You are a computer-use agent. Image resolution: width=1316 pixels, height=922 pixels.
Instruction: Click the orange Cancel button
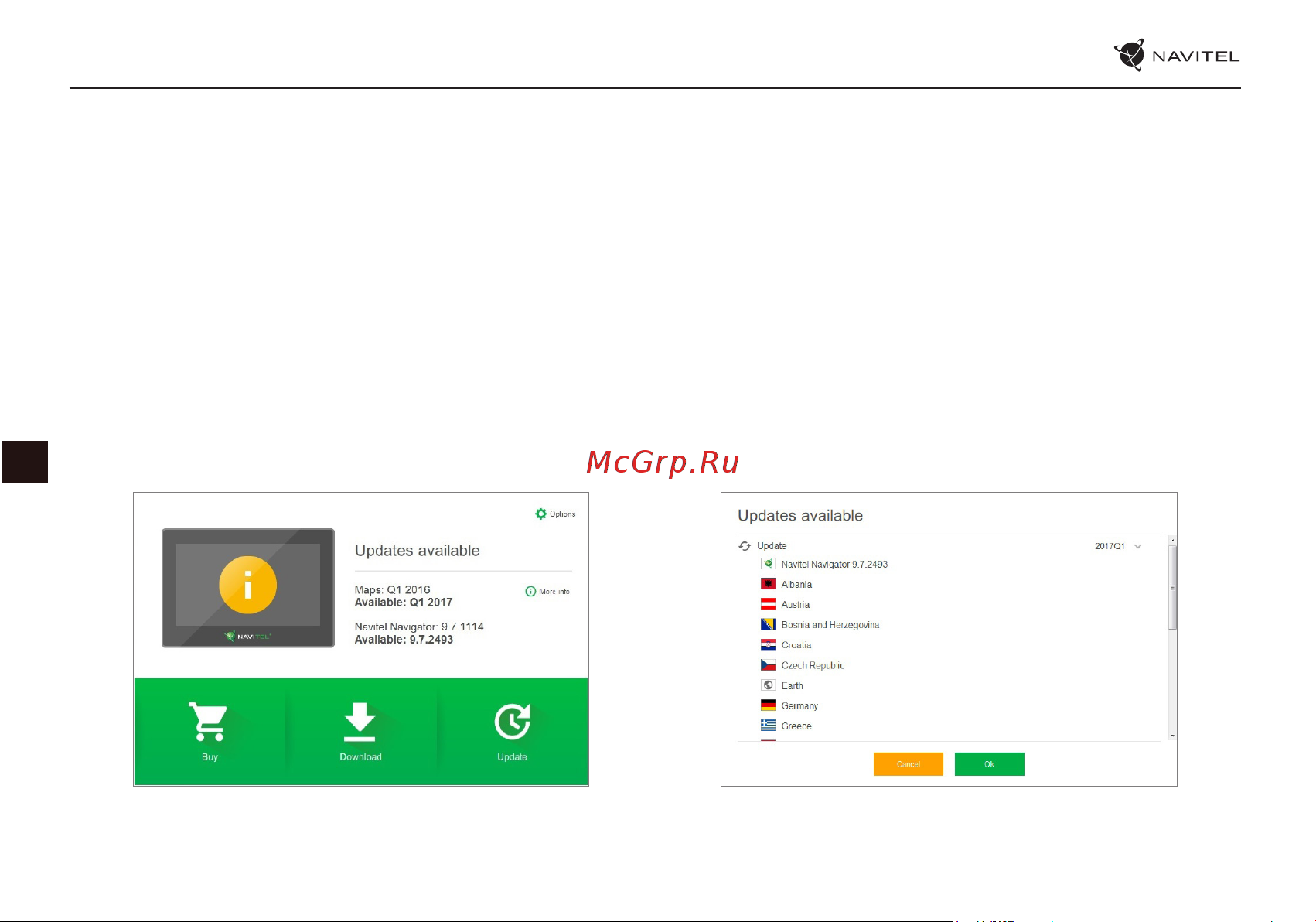click(x=909, y=764)
